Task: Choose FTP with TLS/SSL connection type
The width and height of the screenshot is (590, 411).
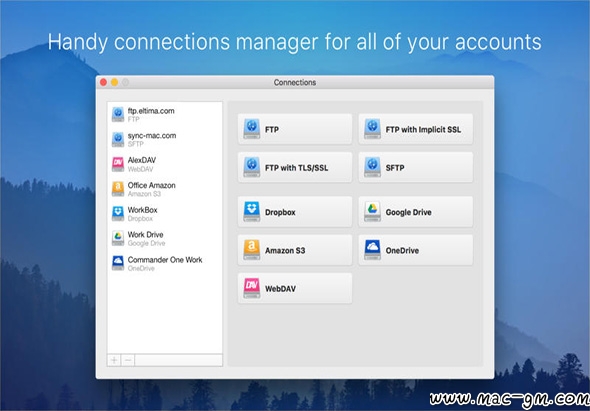Action: [295, 167]
